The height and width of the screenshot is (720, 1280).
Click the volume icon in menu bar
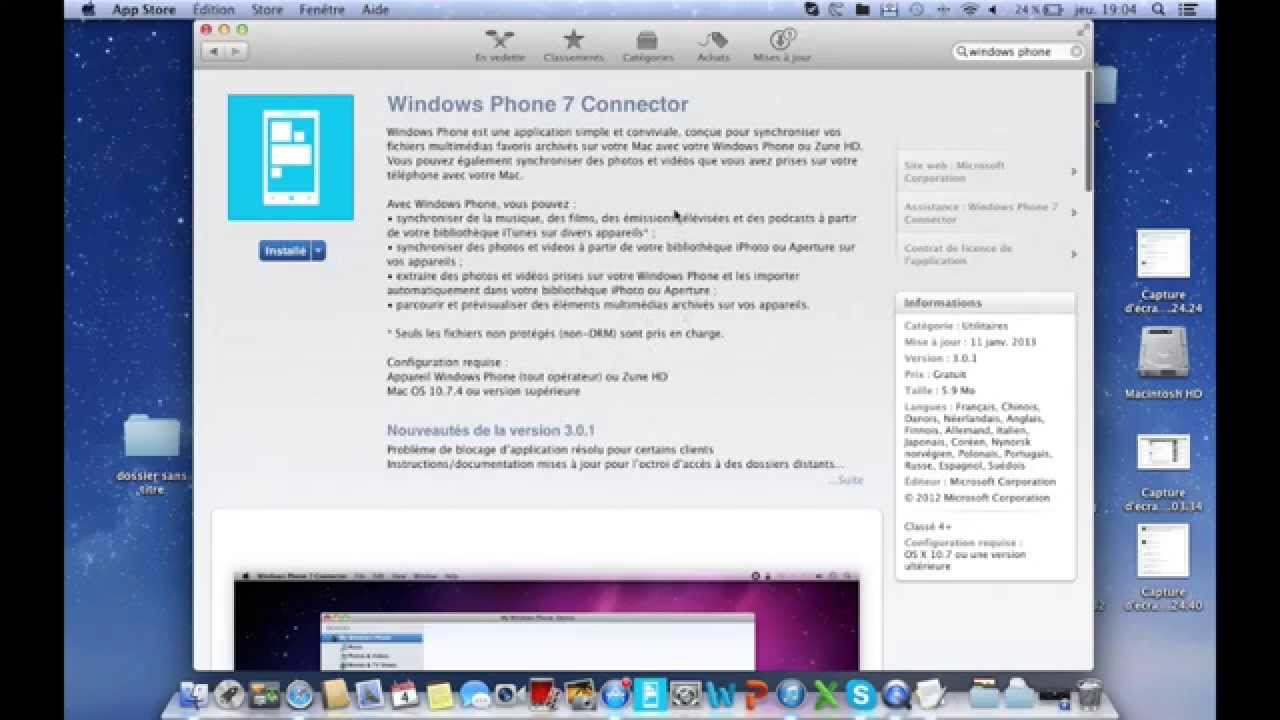993,9
